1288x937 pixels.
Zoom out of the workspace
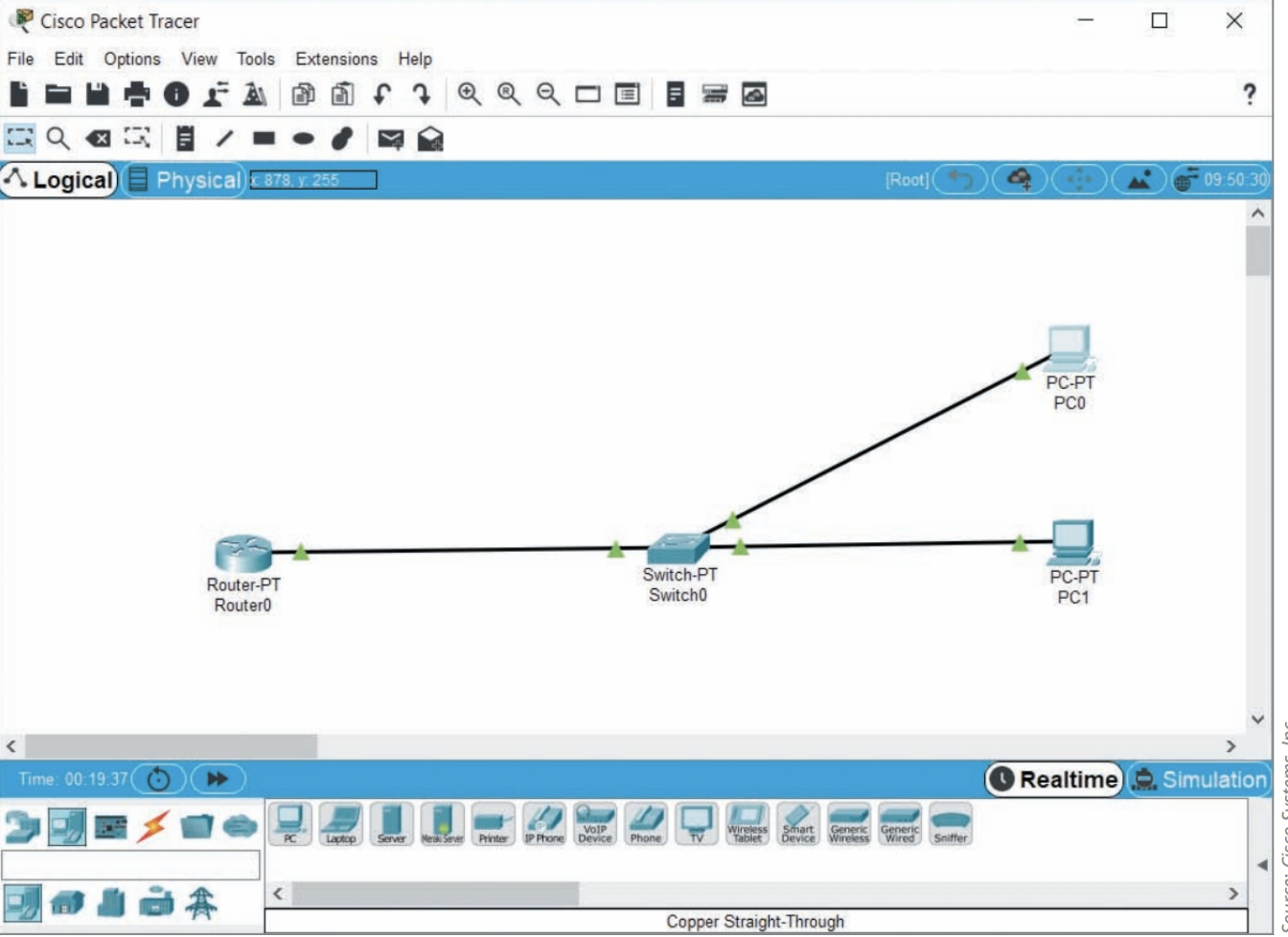[548, 94]
